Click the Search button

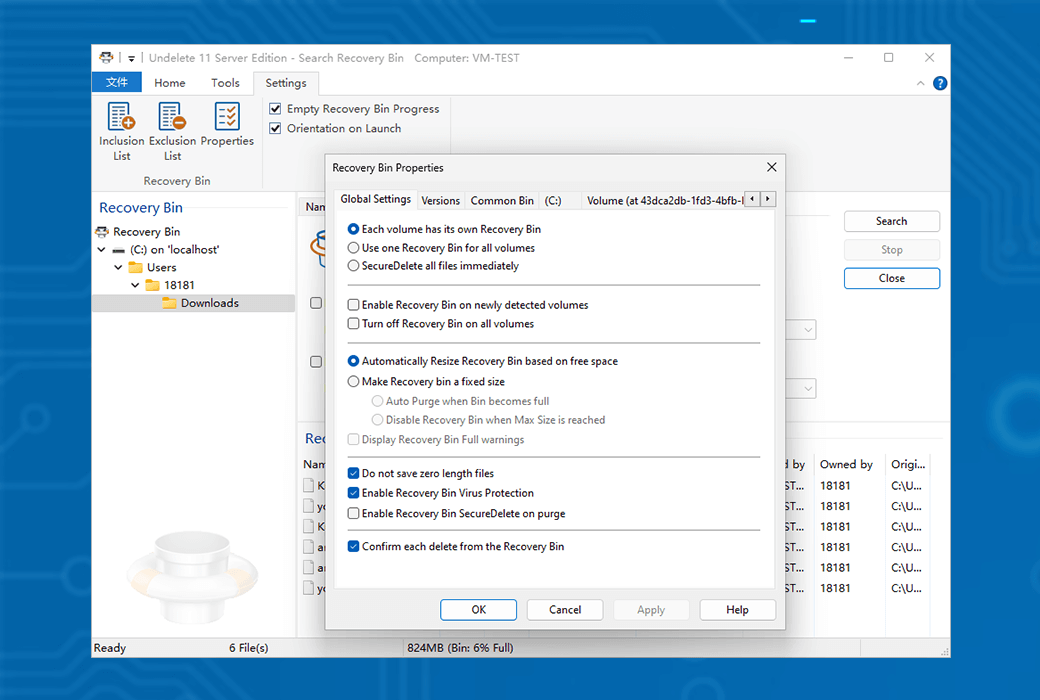(891, 222)
